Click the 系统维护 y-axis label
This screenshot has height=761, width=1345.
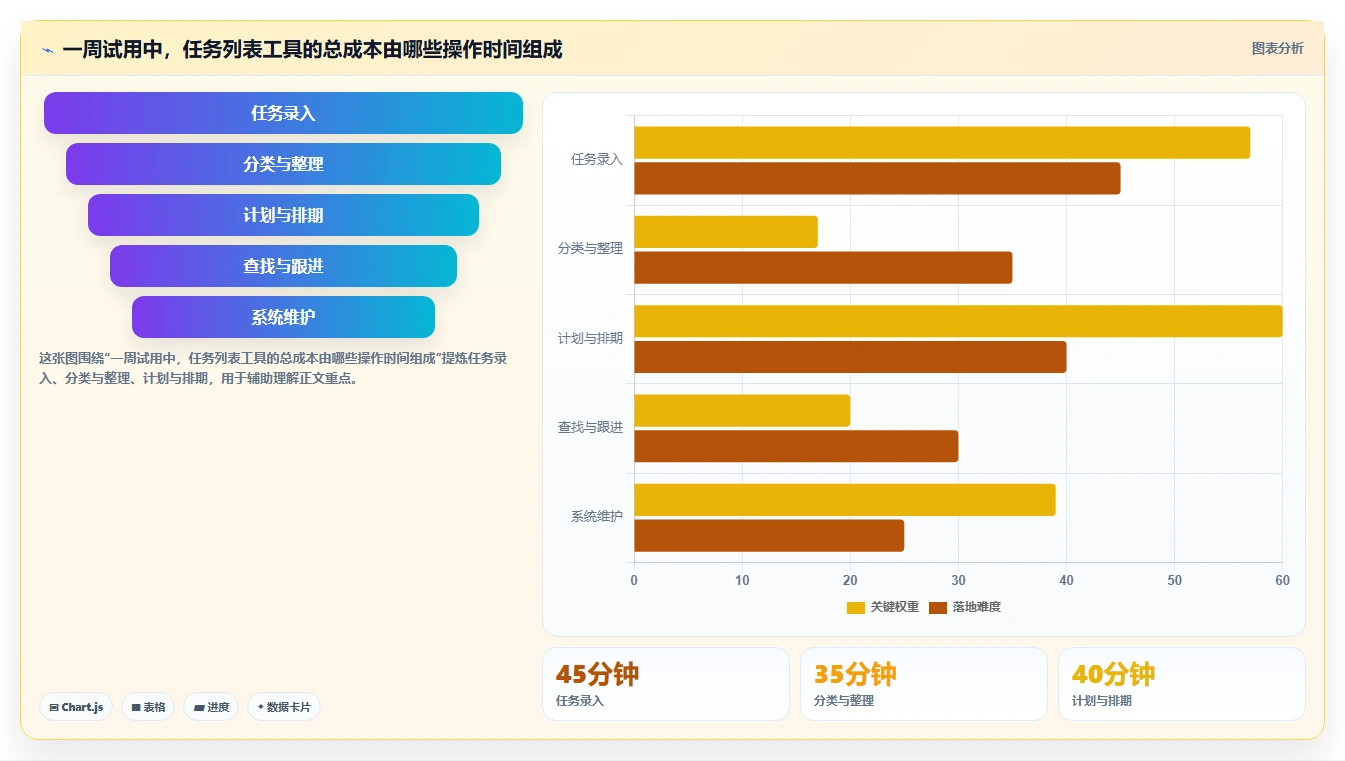point(597,516)
